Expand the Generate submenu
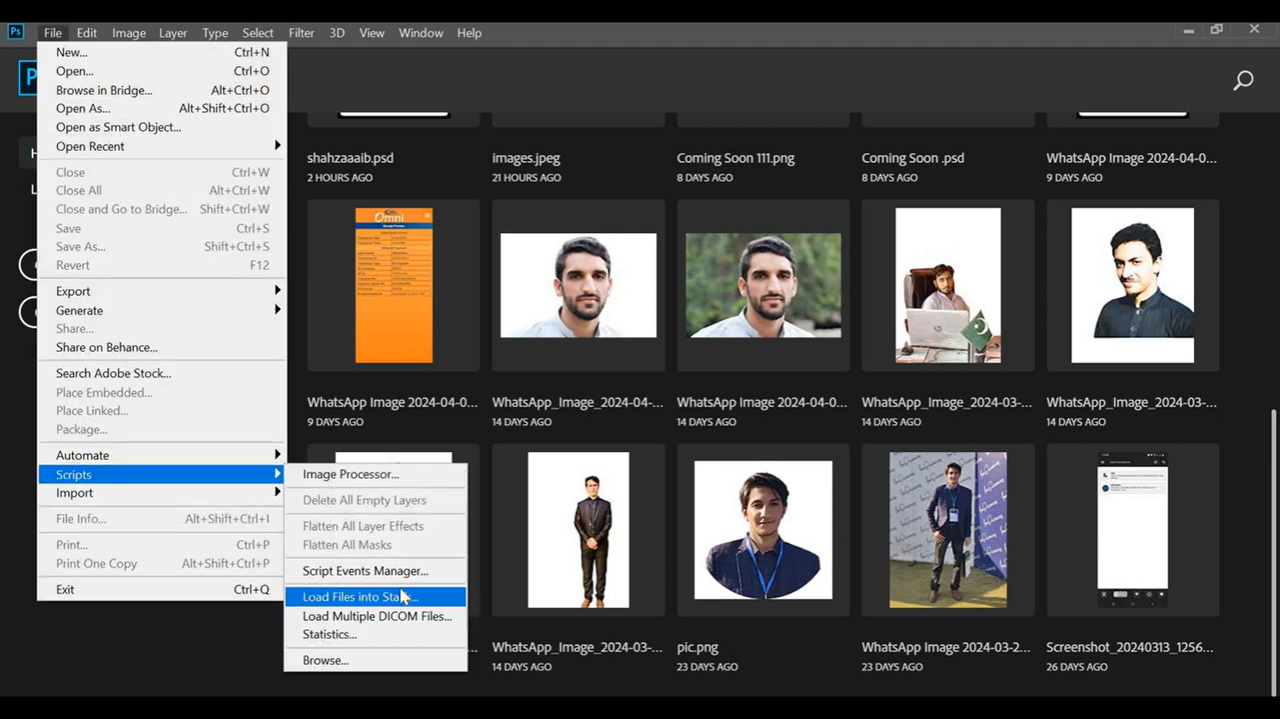 [162, 310]
